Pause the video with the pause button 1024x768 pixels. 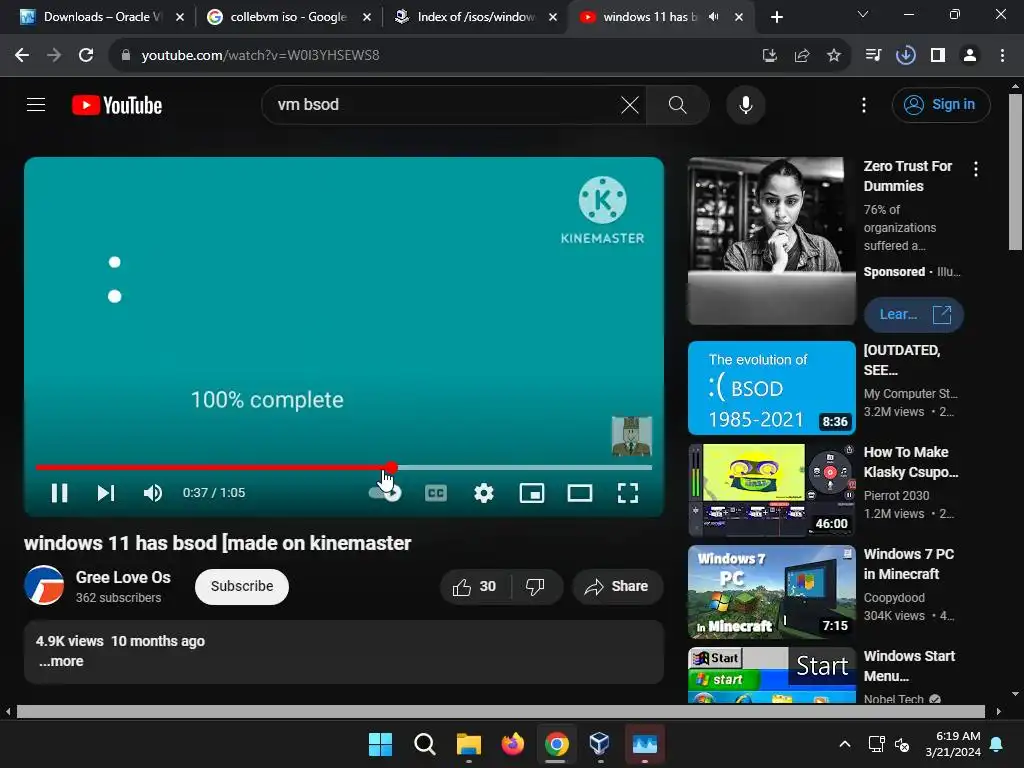(x=59, y=493)
